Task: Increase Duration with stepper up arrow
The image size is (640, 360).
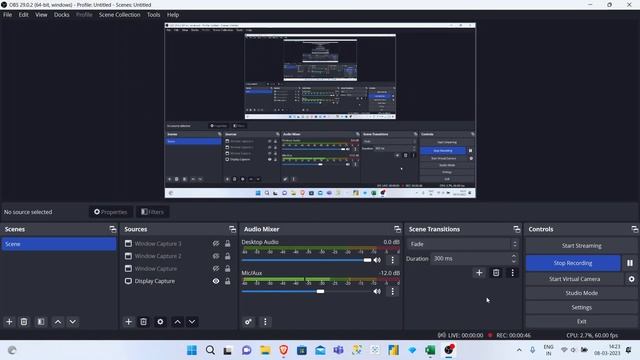Action: click(514, 256)
